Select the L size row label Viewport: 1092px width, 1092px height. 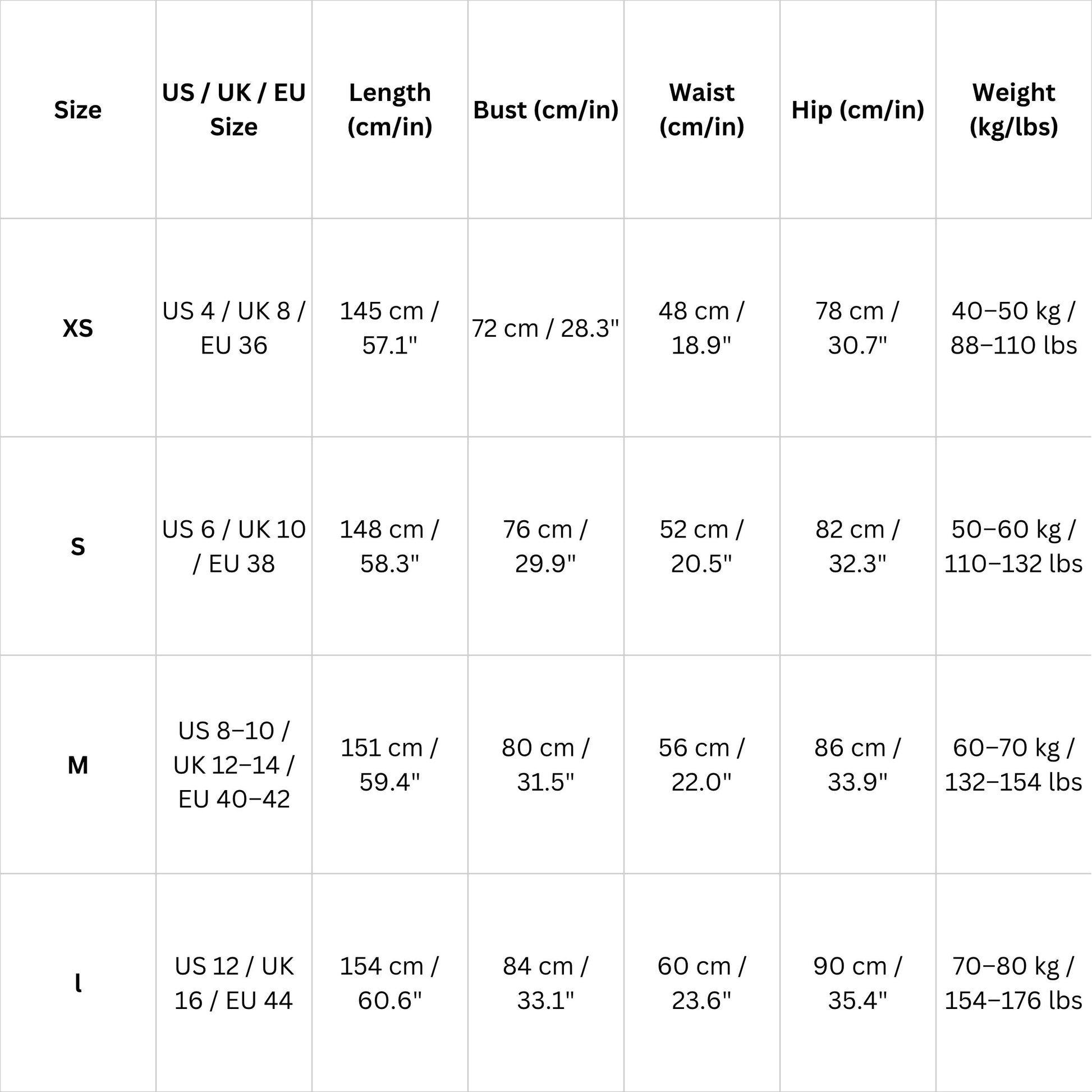(78, 983)
